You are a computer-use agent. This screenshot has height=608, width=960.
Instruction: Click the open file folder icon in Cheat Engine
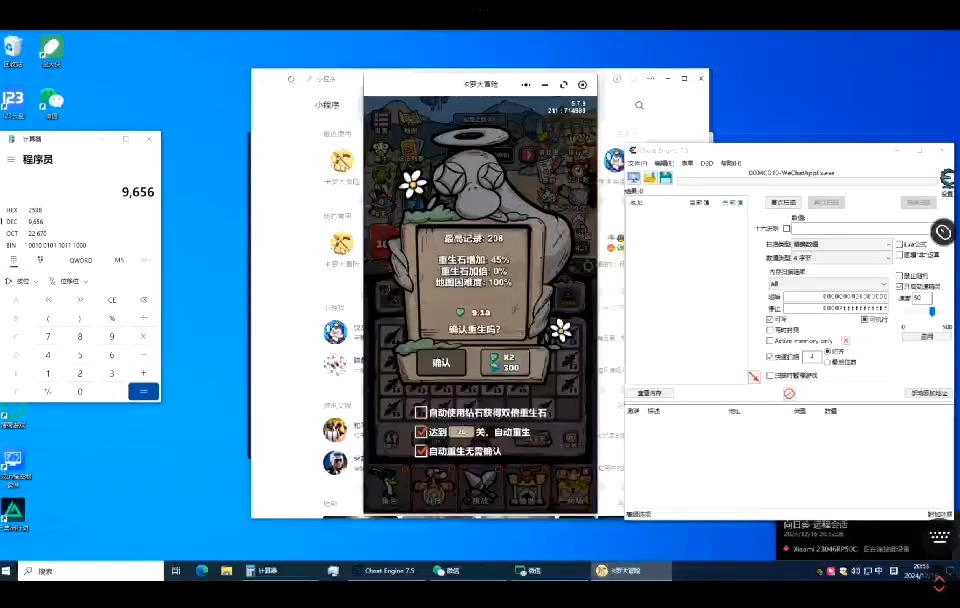[x=650, y=178]
